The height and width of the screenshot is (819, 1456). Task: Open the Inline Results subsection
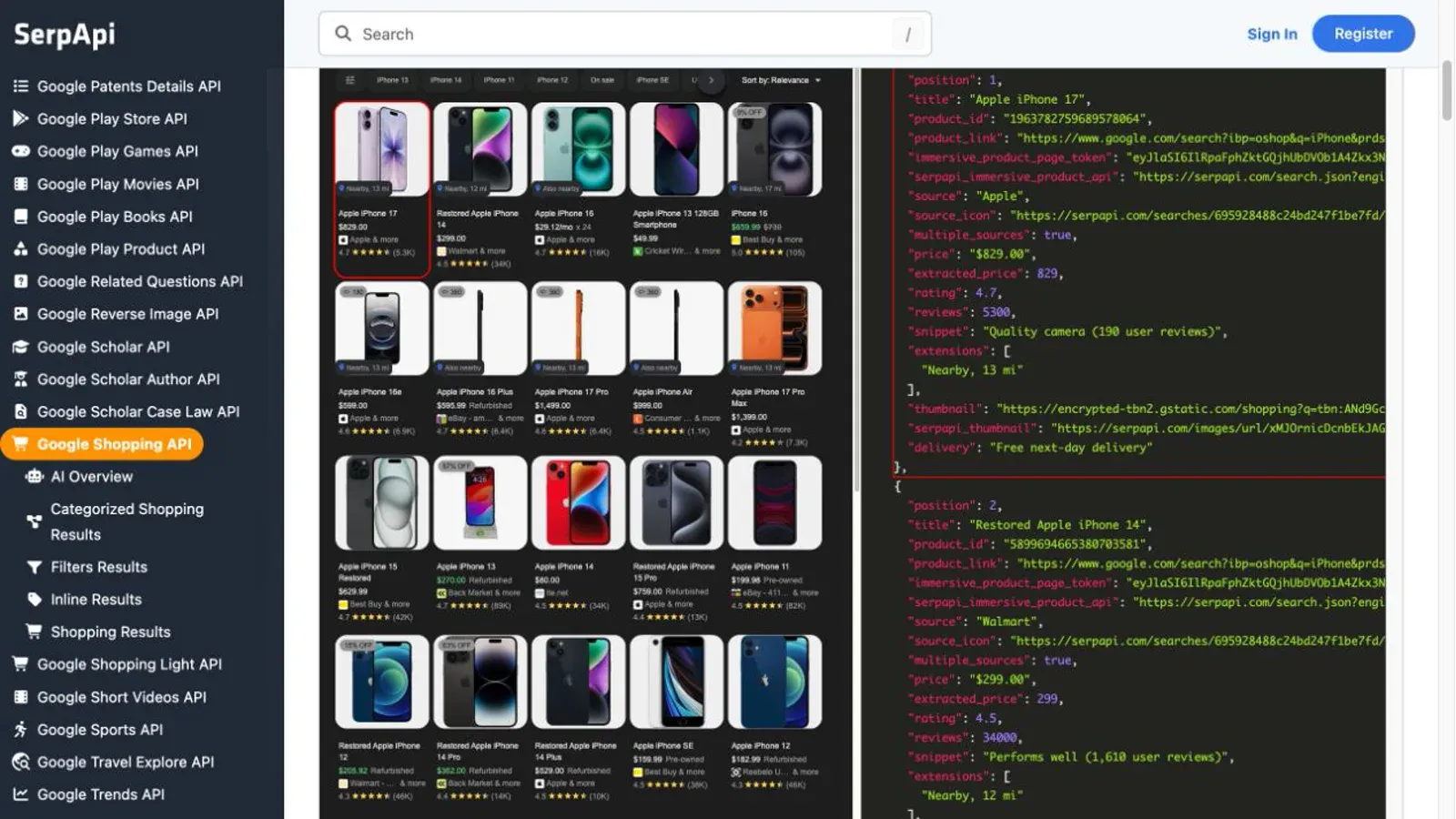[96, 600]
